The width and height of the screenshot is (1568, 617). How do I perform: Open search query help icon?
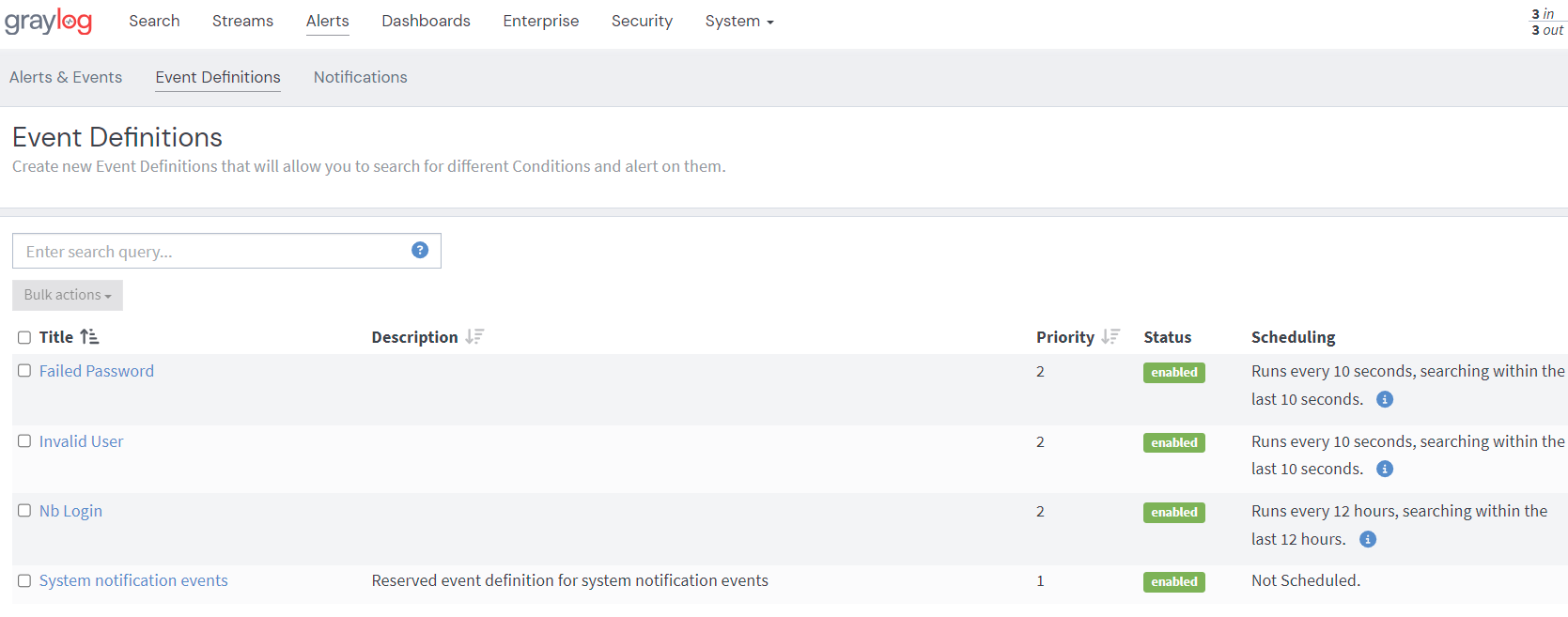(x=420, y=250)
